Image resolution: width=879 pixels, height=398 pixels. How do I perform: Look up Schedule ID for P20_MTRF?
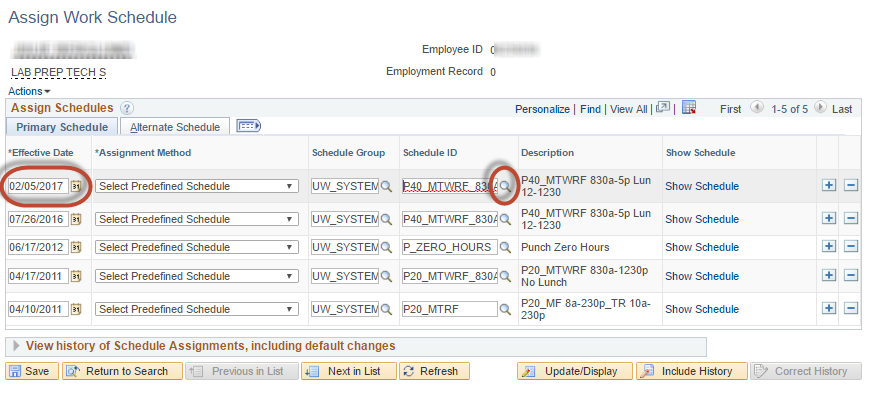(x=505, y=309)
